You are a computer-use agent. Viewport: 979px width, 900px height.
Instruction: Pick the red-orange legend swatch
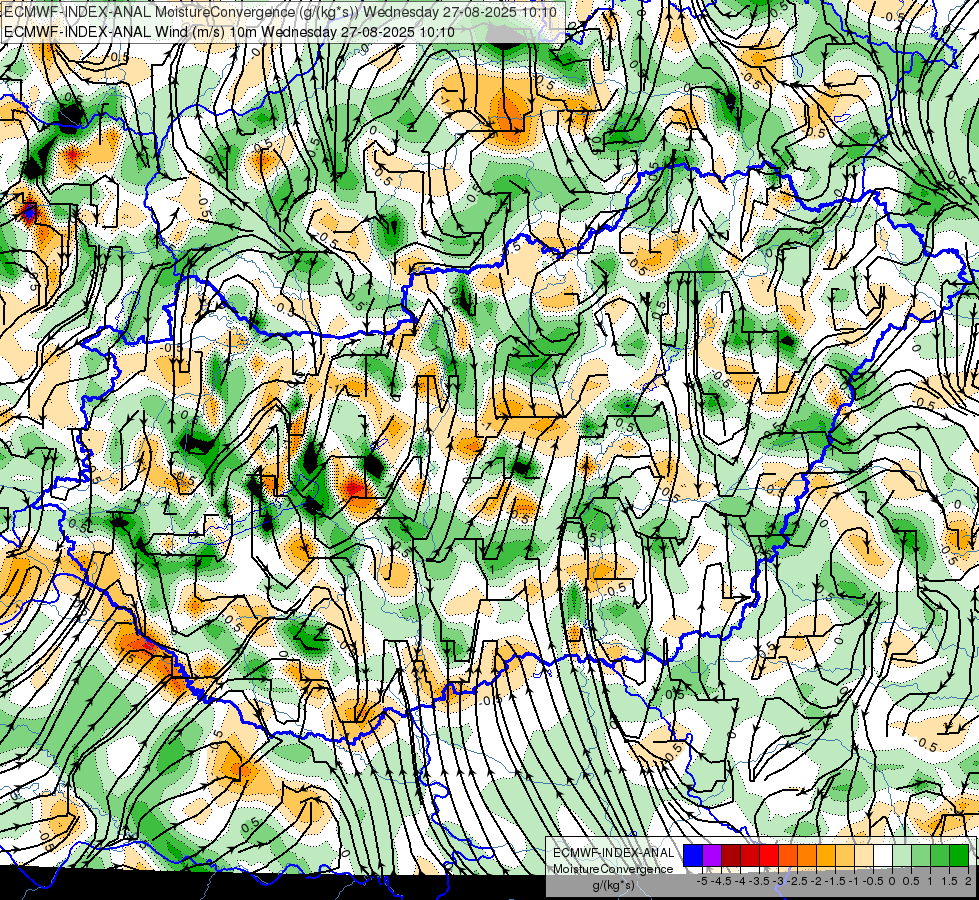click(x=788, y=856)
